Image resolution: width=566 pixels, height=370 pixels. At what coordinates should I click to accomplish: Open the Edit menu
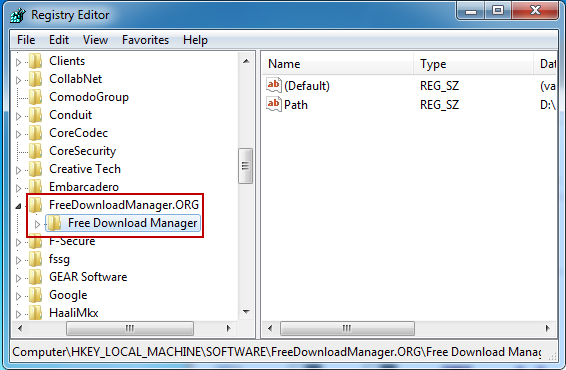(59, 40)
